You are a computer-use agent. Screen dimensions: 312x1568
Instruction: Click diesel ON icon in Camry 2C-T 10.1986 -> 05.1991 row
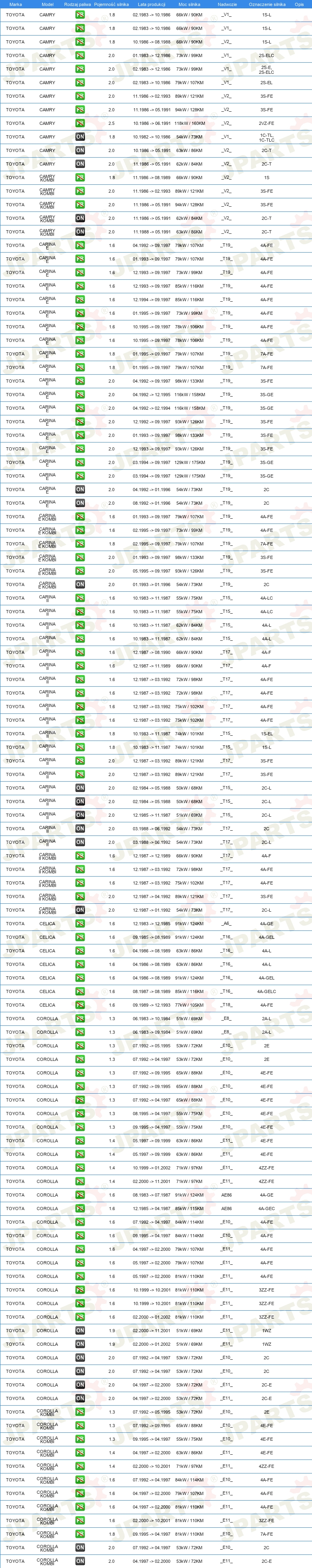(x=80, y=150)
